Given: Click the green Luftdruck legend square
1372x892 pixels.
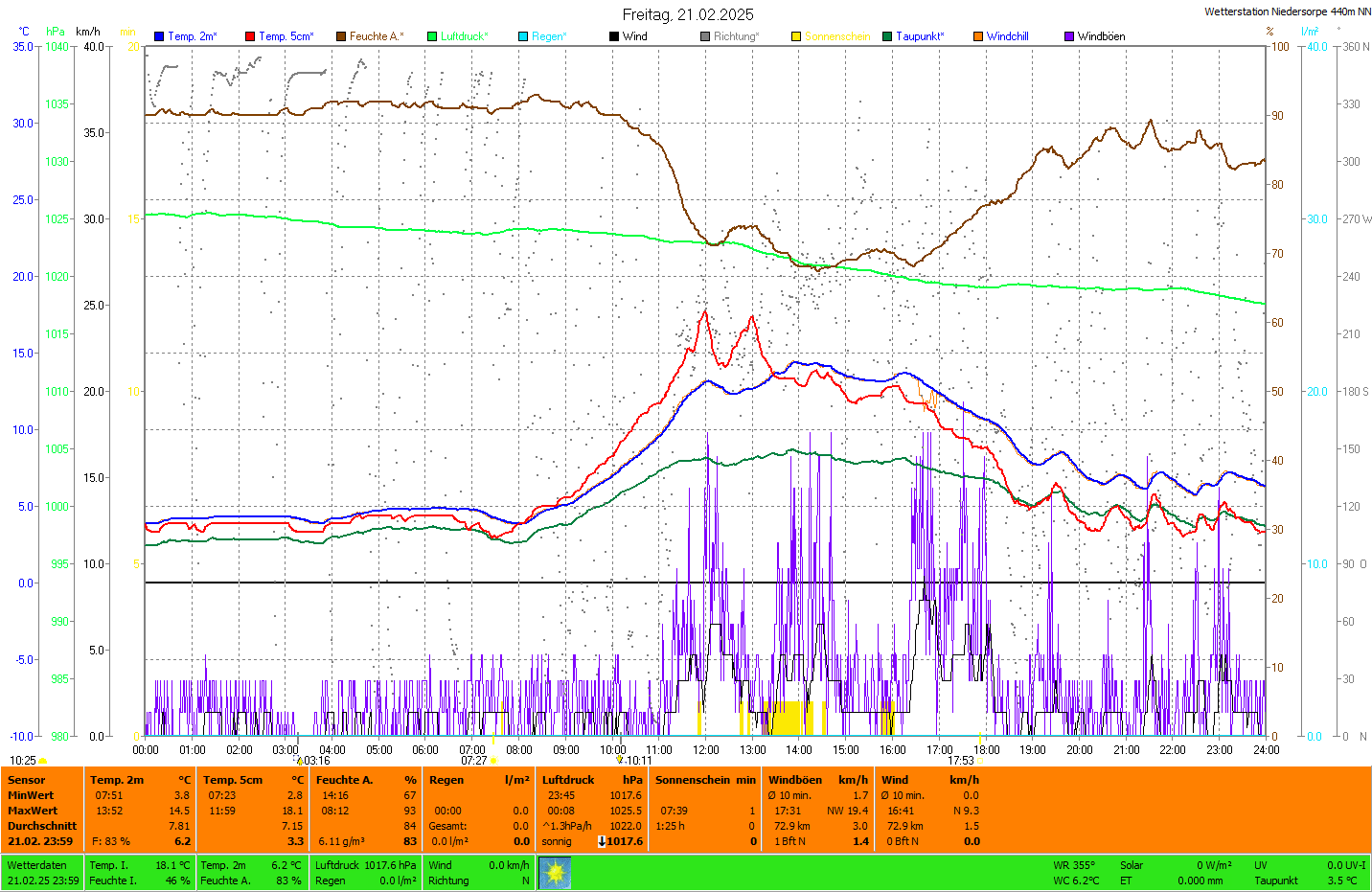Looking at the screenshot, I should click(432, 36).
